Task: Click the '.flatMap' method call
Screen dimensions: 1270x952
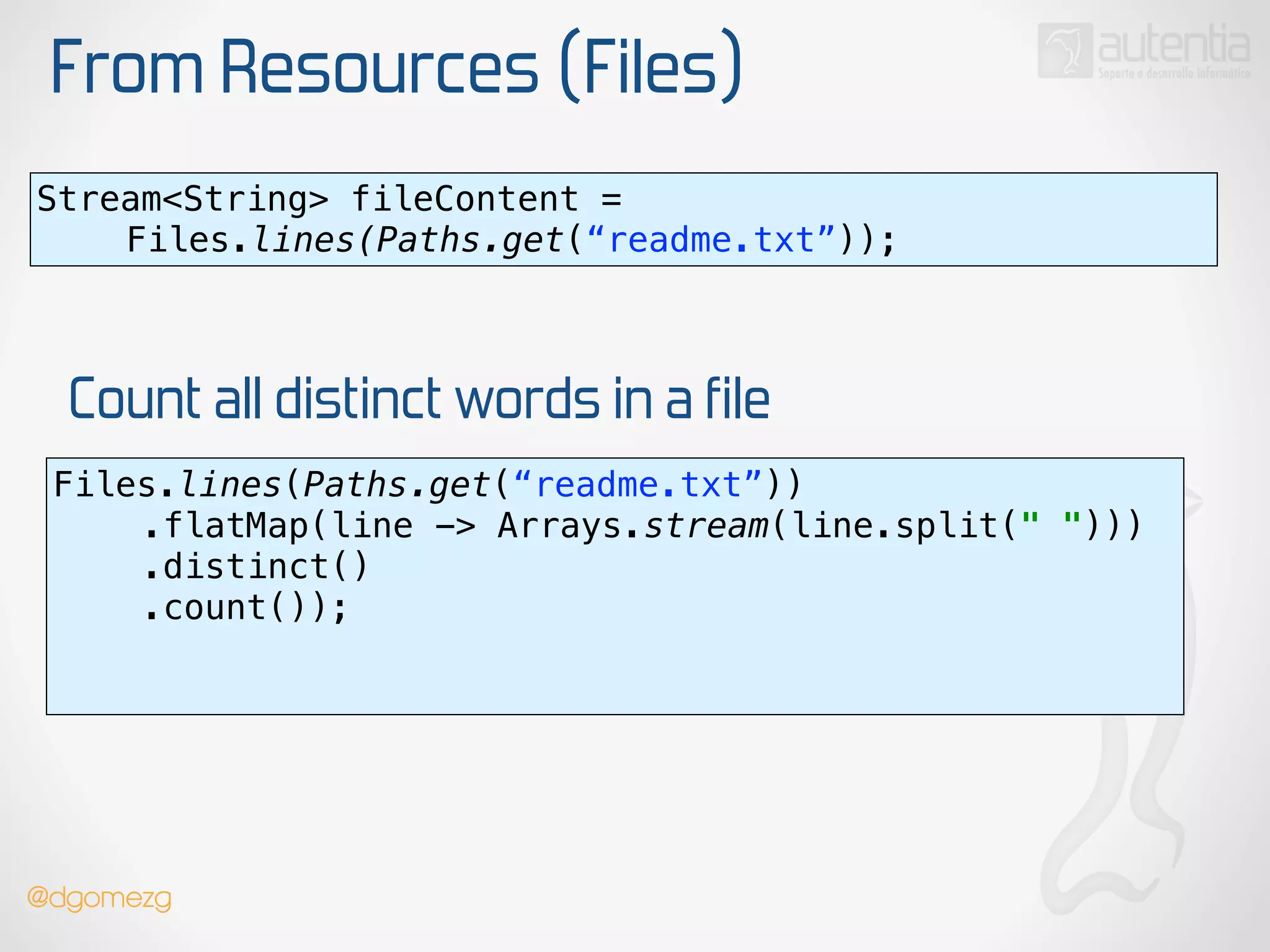Action: pos(226,526)
